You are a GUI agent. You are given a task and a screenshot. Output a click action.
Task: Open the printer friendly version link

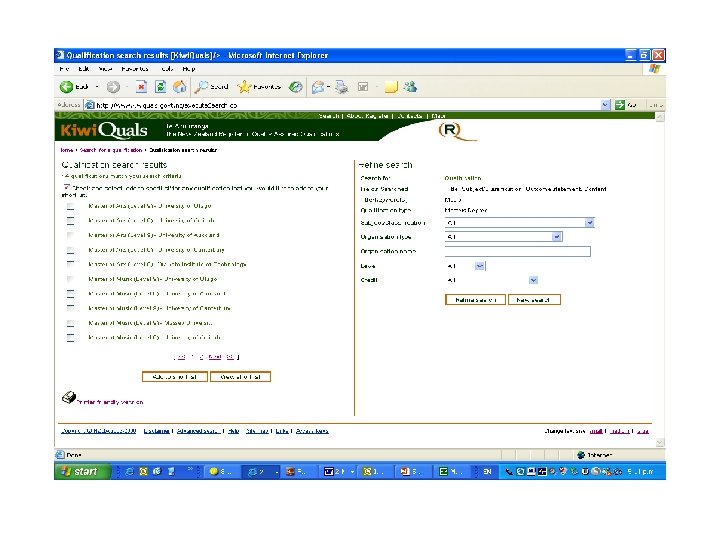(x=110, y=402)
